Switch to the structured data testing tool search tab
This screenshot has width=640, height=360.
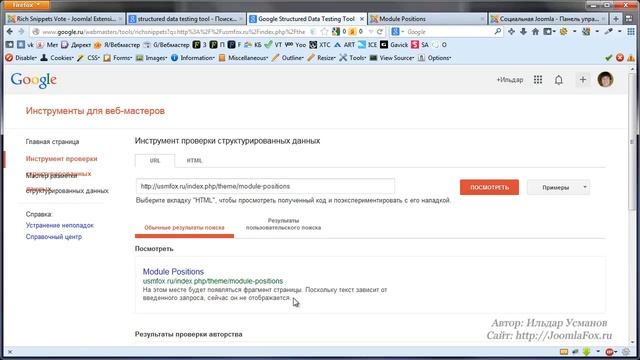pos(187,19)
